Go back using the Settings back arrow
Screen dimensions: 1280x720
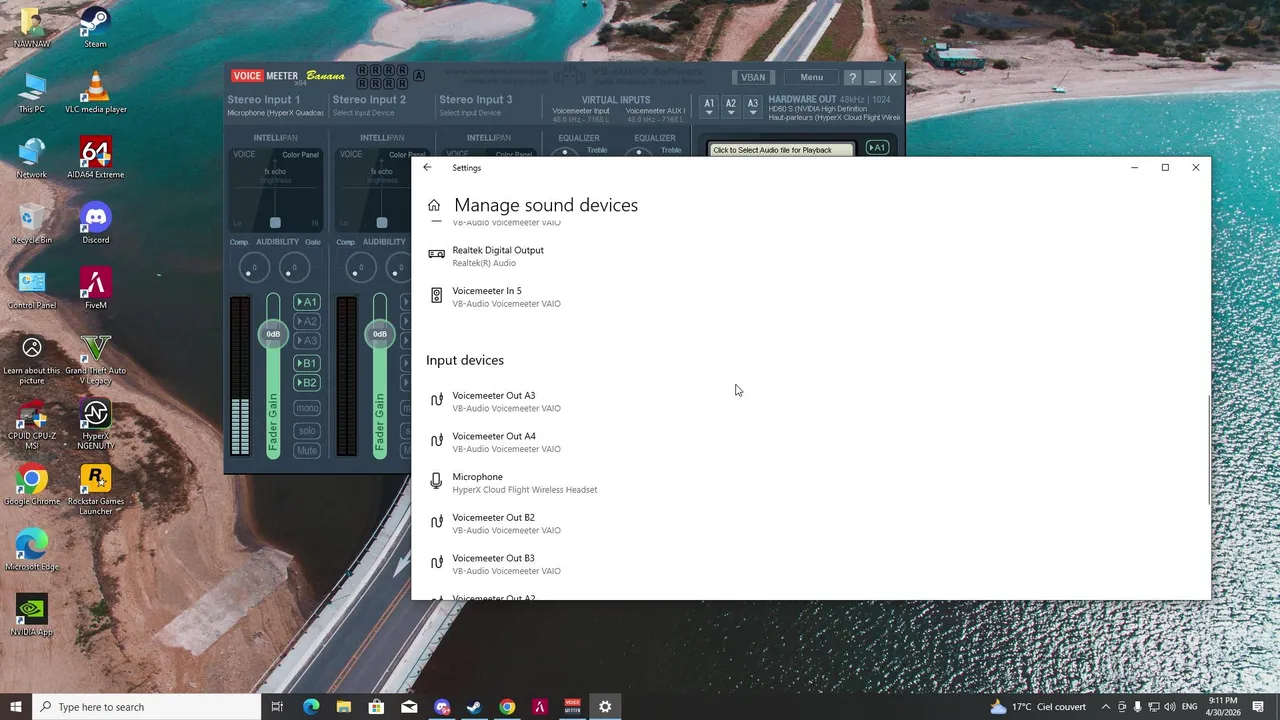click(427, 168)
